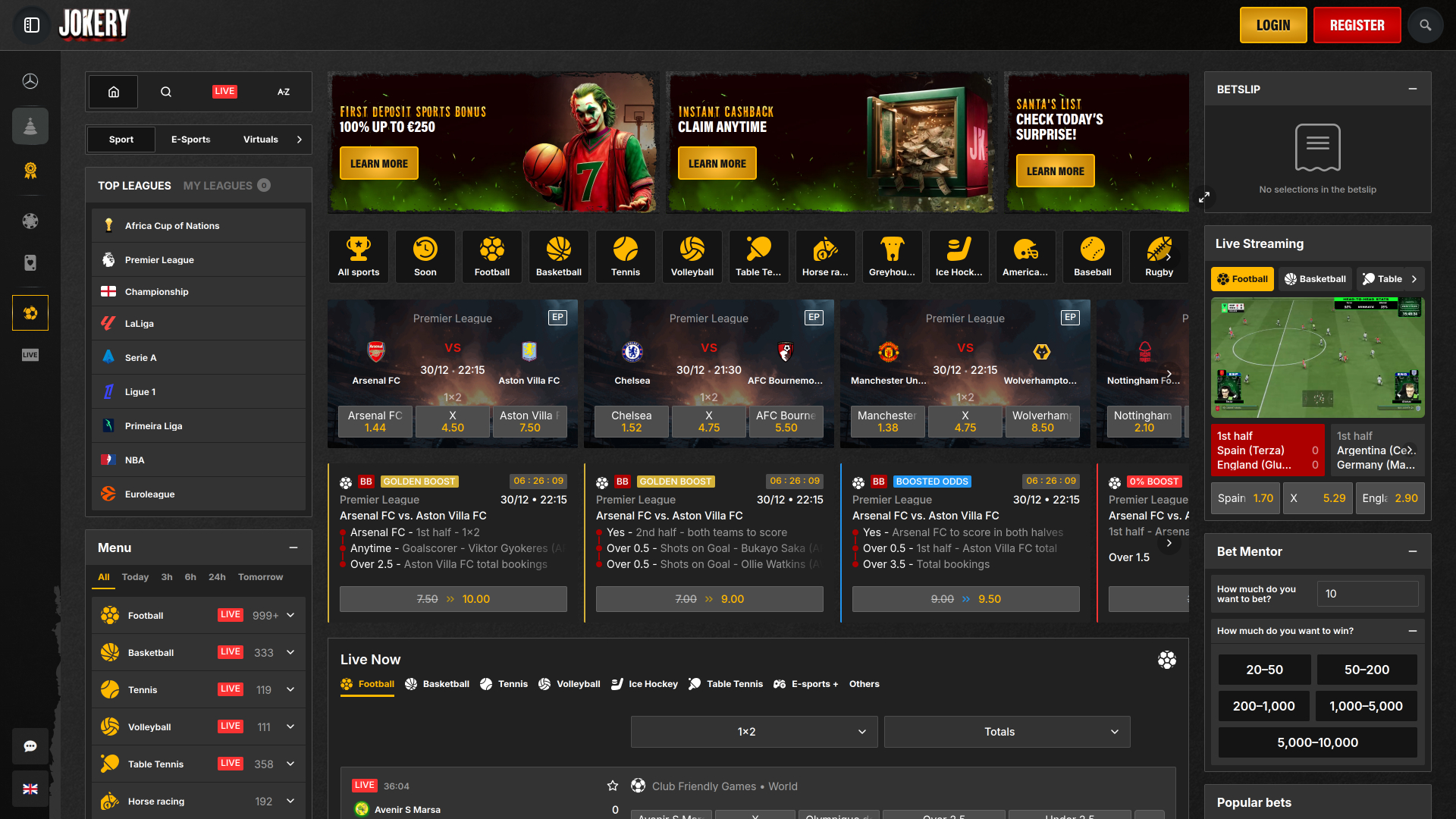
Task: Select the All sports trophy icon
Action: click(358, 256)
